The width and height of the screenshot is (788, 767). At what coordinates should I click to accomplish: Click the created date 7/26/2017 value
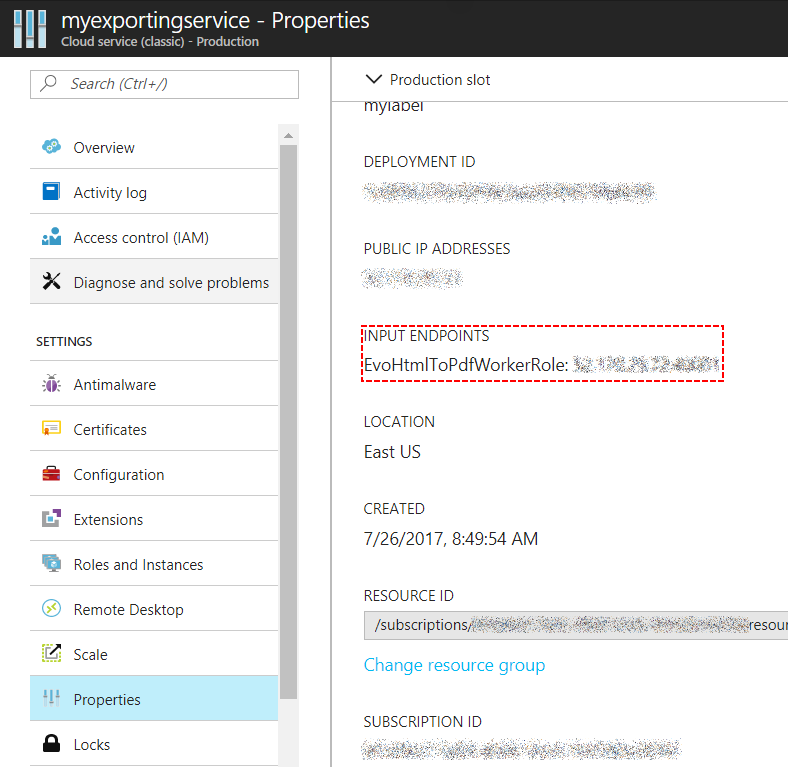pyautogui.click(x=451, y=539)
